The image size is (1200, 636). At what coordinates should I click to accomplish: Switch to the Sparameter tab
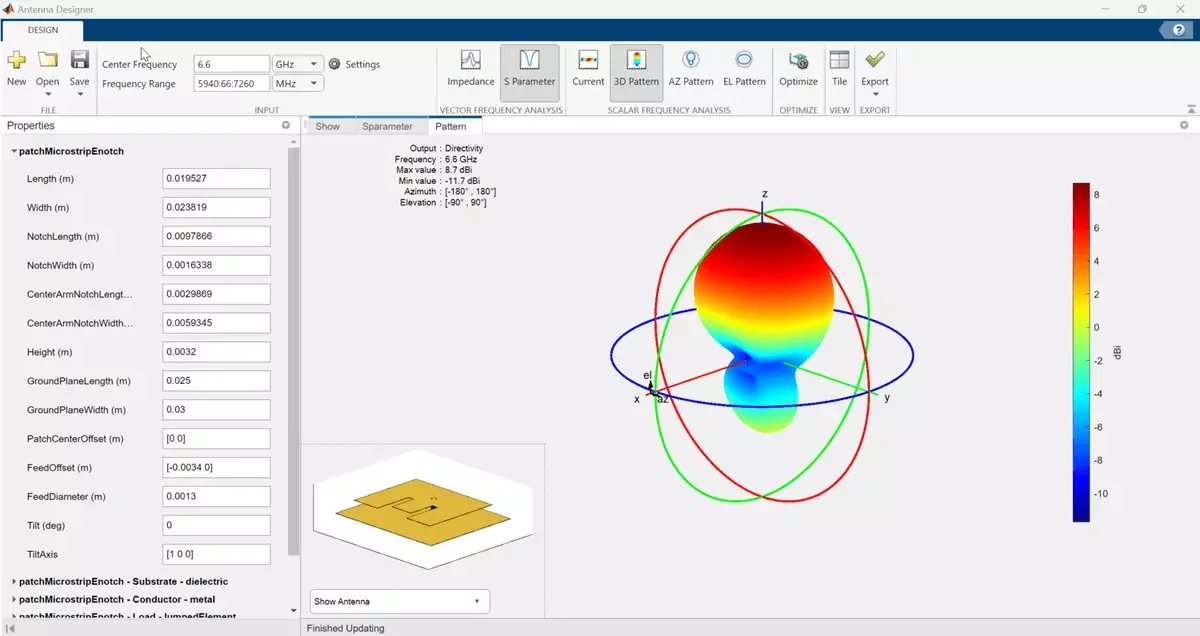pos(387,126)
